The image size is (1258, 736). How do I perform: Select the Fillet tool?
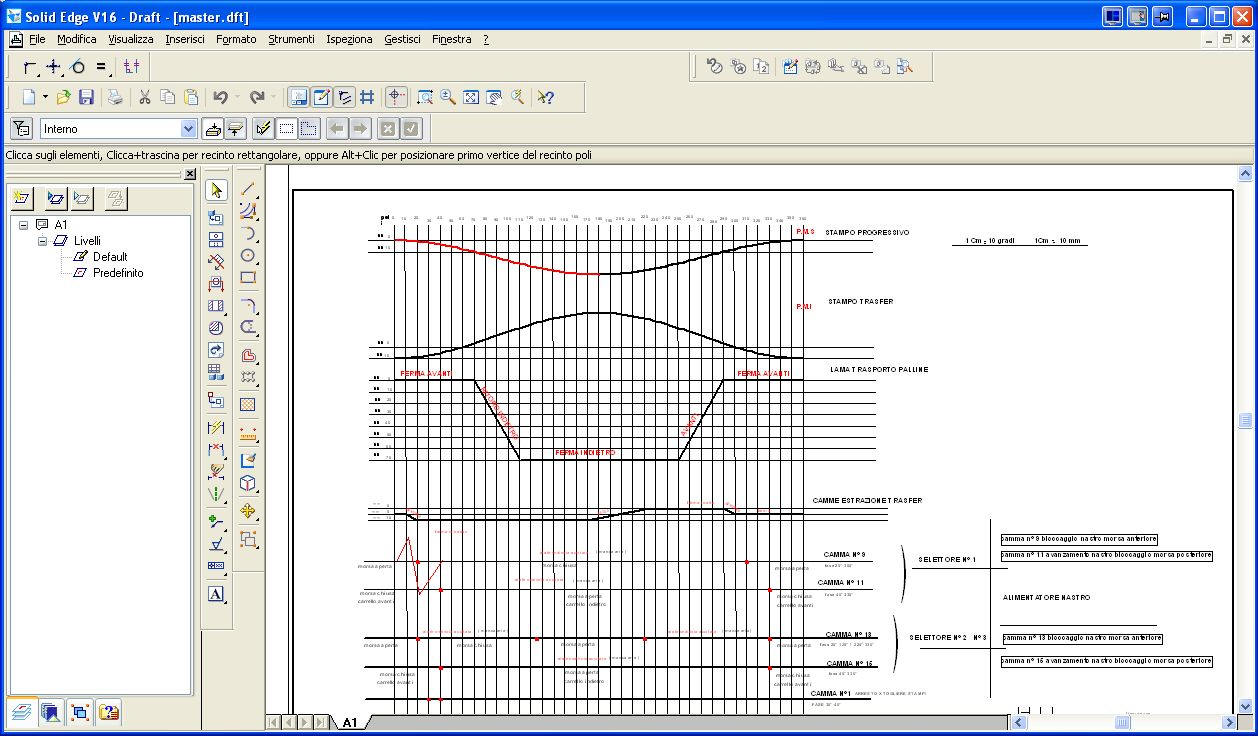[x=248, y=305]
